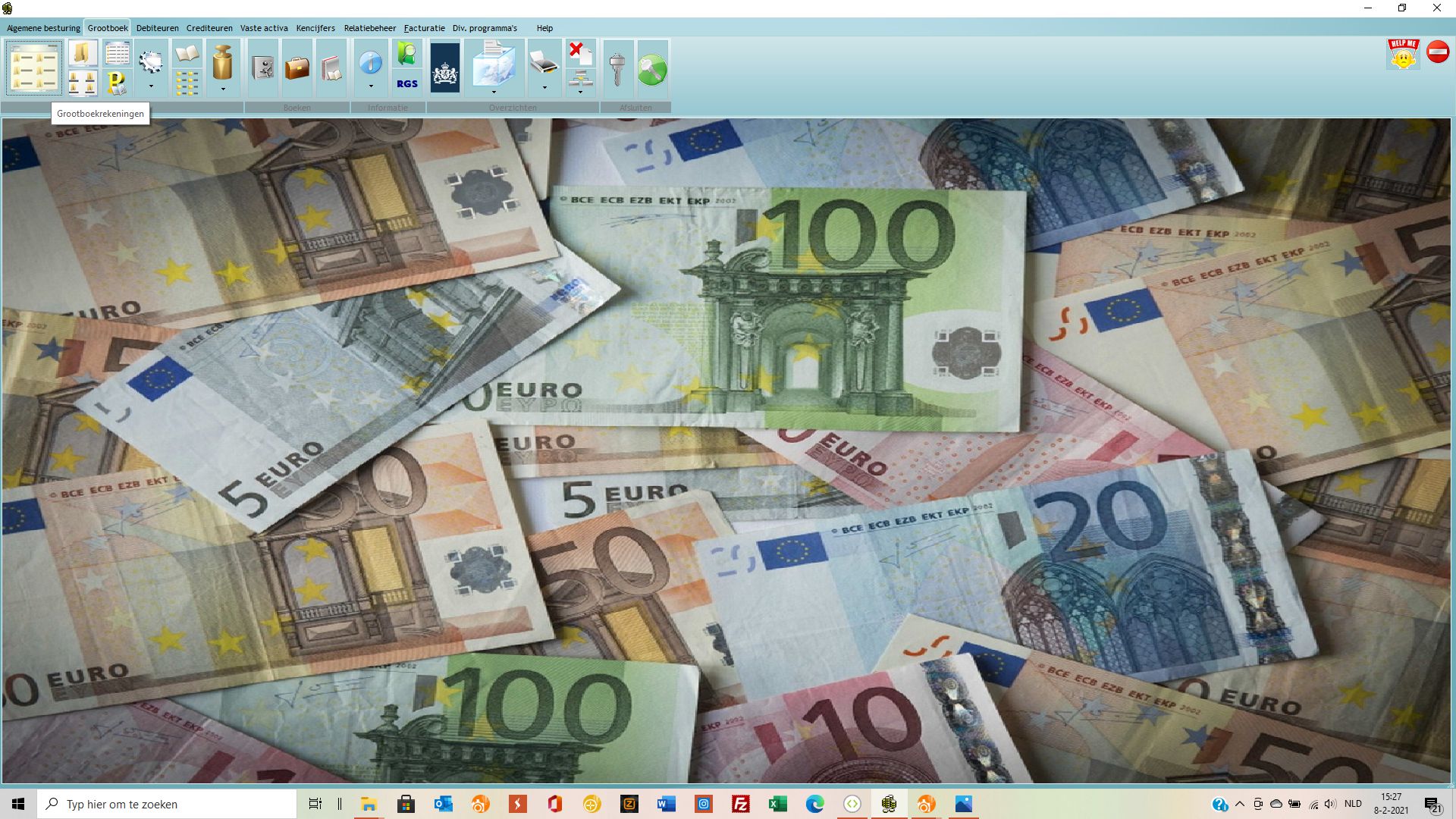Open Excel from the taskbar
Viewport: 1456px width, 819px height.
pos(778,804)
